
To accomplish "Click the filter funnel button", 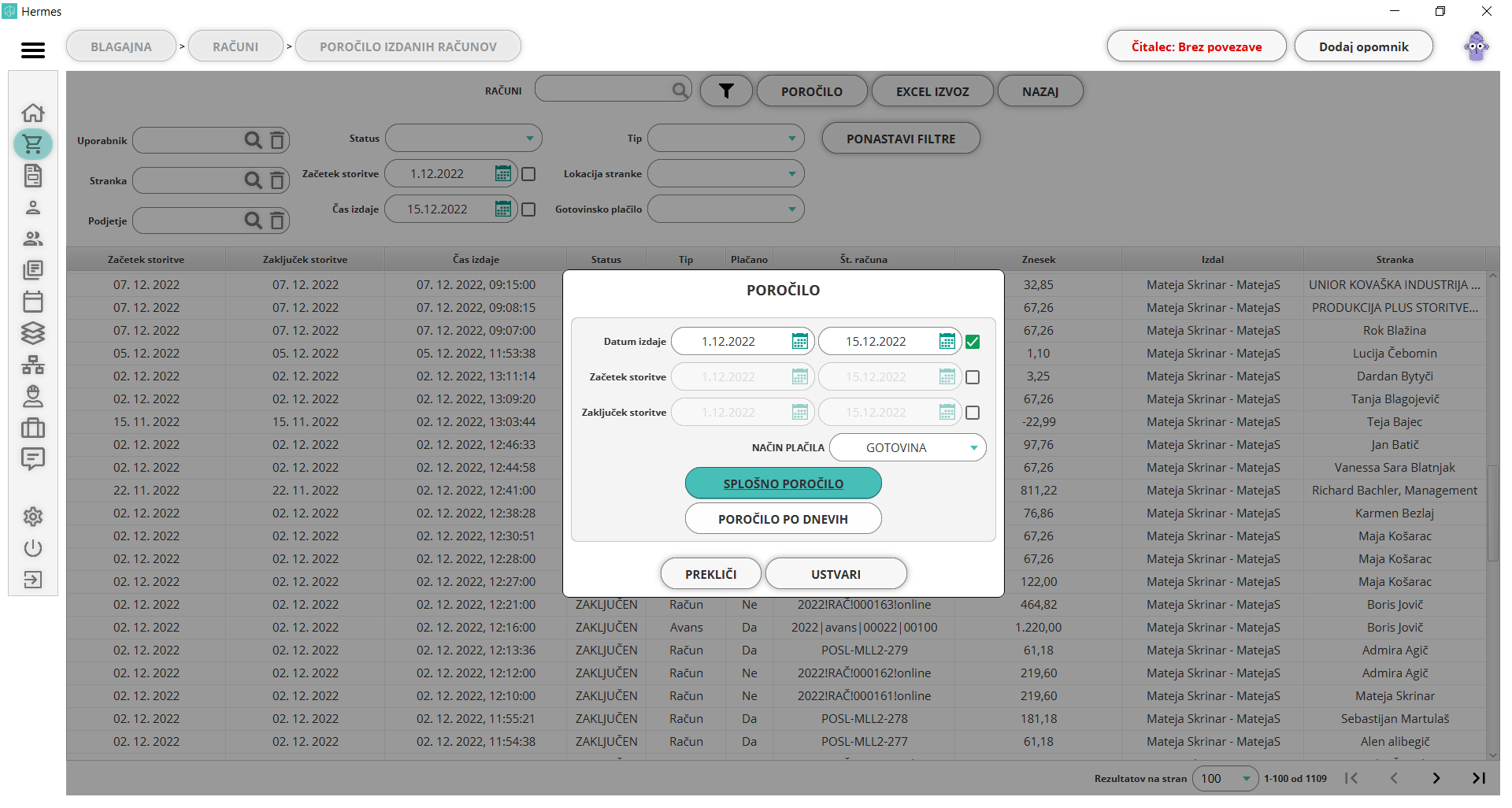I will click(x=726, y=91).
